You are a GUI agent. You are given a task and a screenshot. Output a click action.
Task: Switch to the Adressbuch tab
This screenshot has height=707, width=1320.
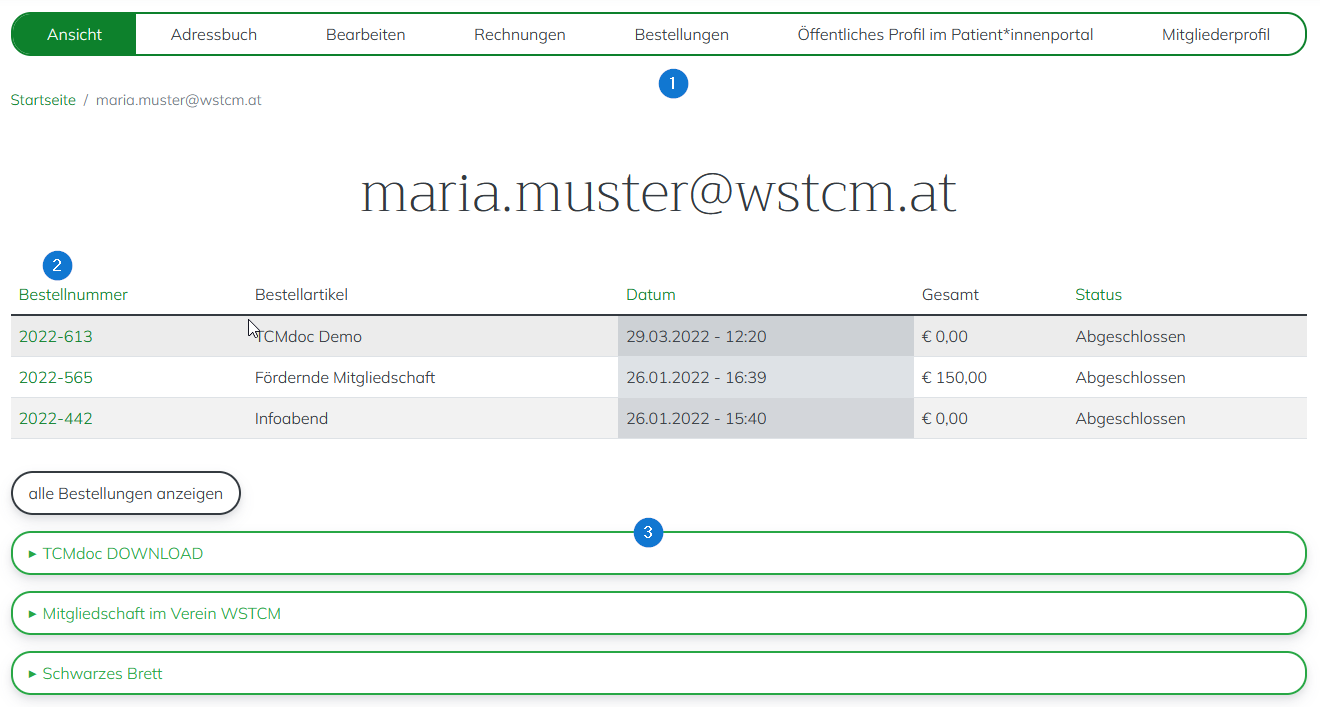click(x=214, y=35)
